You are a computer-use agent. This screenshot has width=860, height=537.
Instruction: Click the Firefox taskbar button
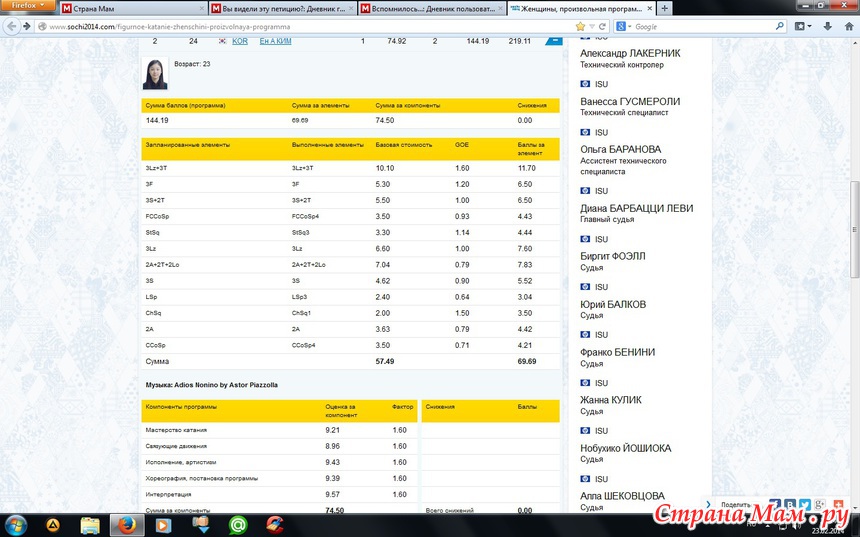(127, 525)
